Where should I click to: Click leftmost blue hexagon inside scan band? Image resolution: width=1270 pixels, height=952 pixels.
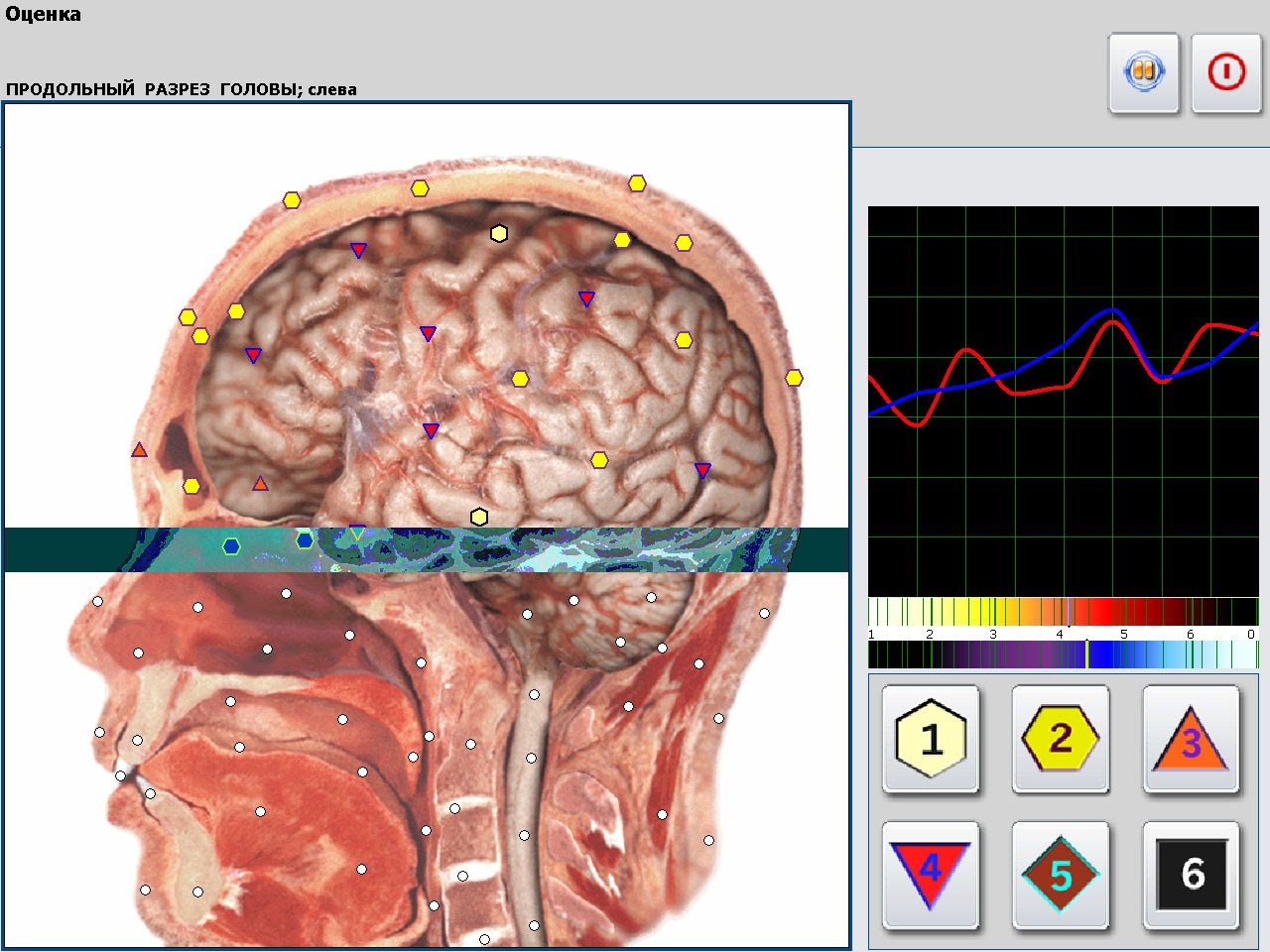(x=231, y=545)
